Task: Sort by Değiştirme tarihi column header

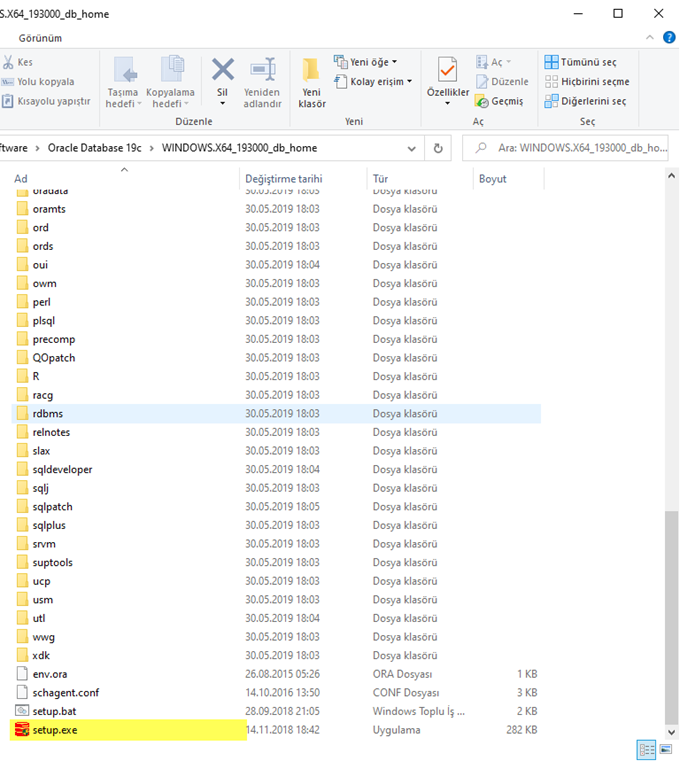Action: [x=284, y=179]
